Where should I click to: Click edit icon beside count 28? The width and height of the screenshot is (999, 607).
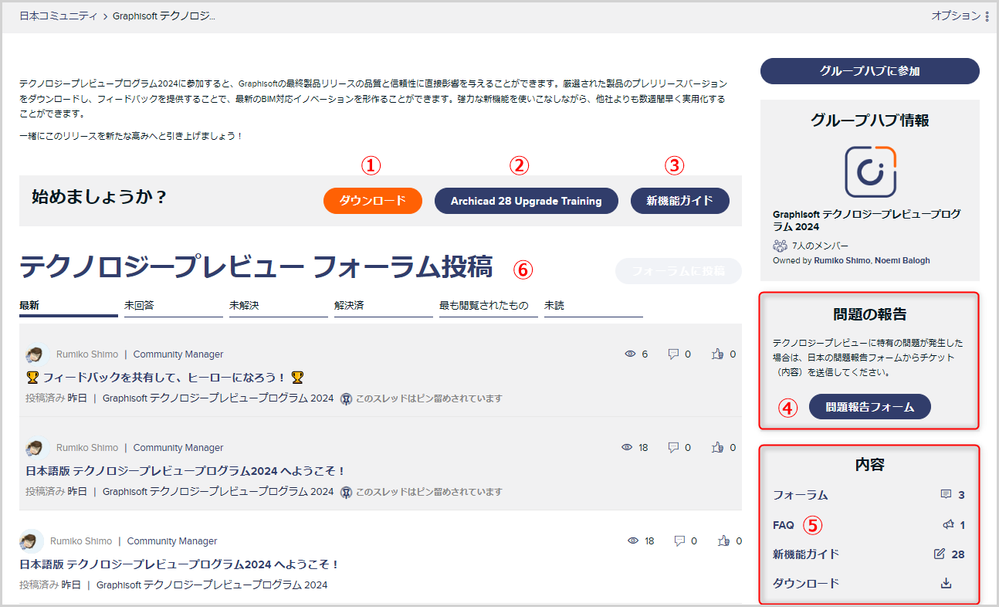pyautogui.click(x=939, y=554)
